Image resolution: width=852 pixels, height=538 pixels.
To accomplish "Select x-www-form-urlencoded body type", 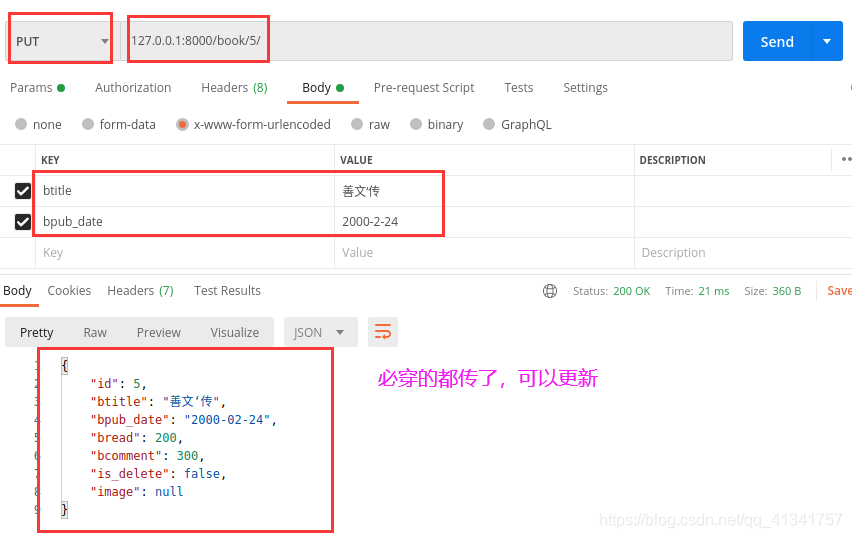I will tap(253, 124).
